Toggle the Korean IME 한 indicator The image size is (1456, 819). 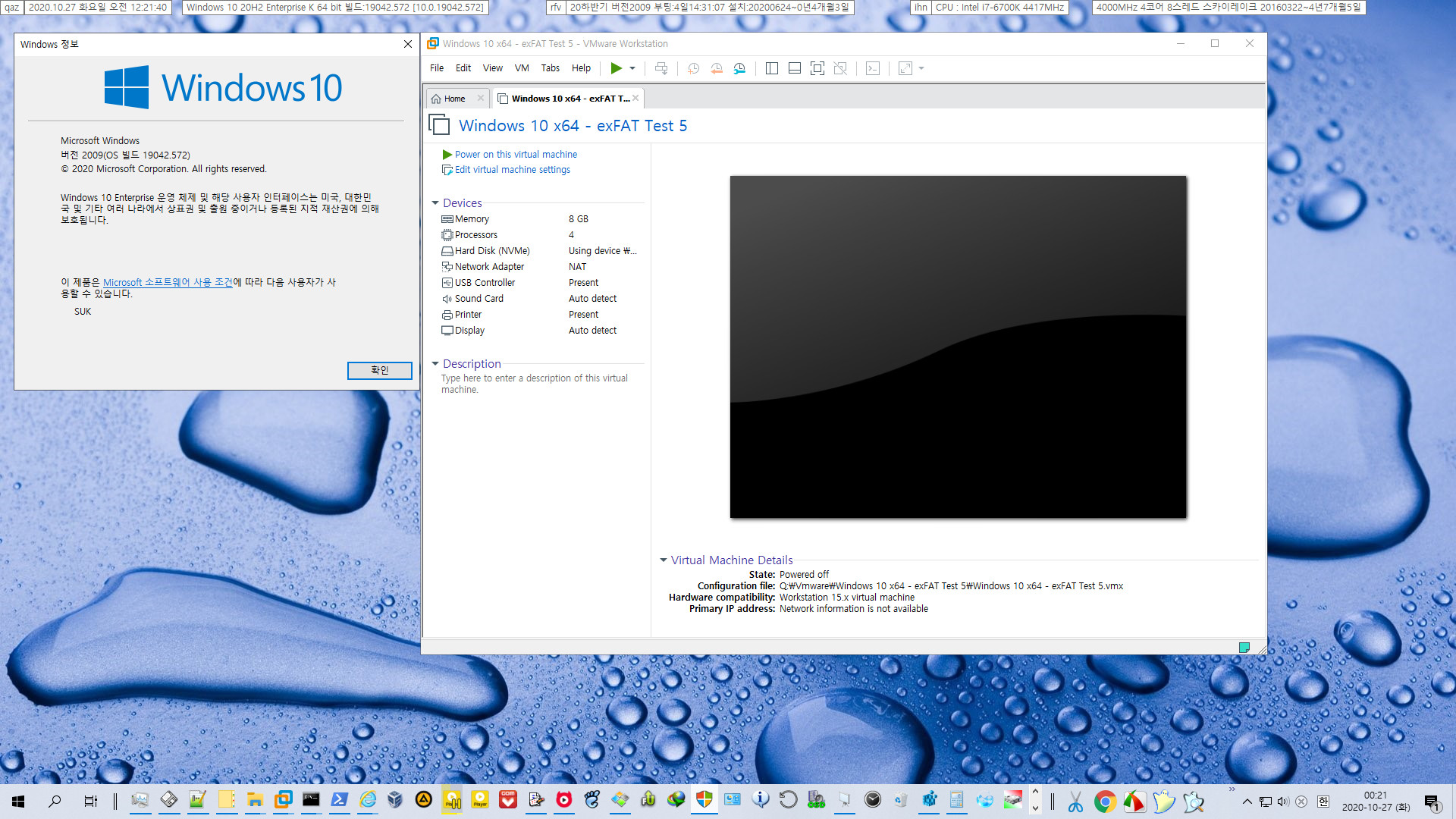click(1323, 802)
